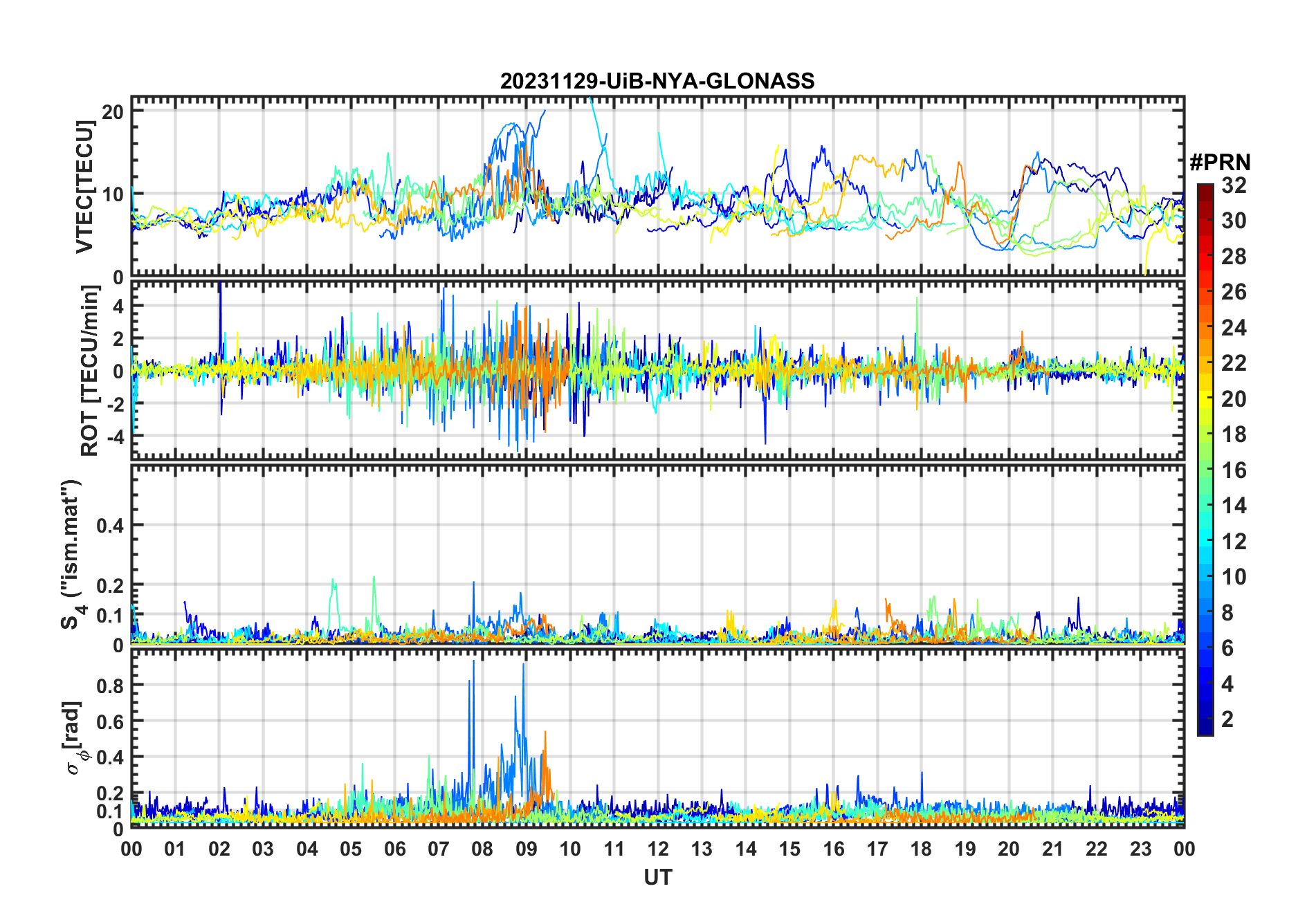Click colorbar tick label 28

(1234, 257)
